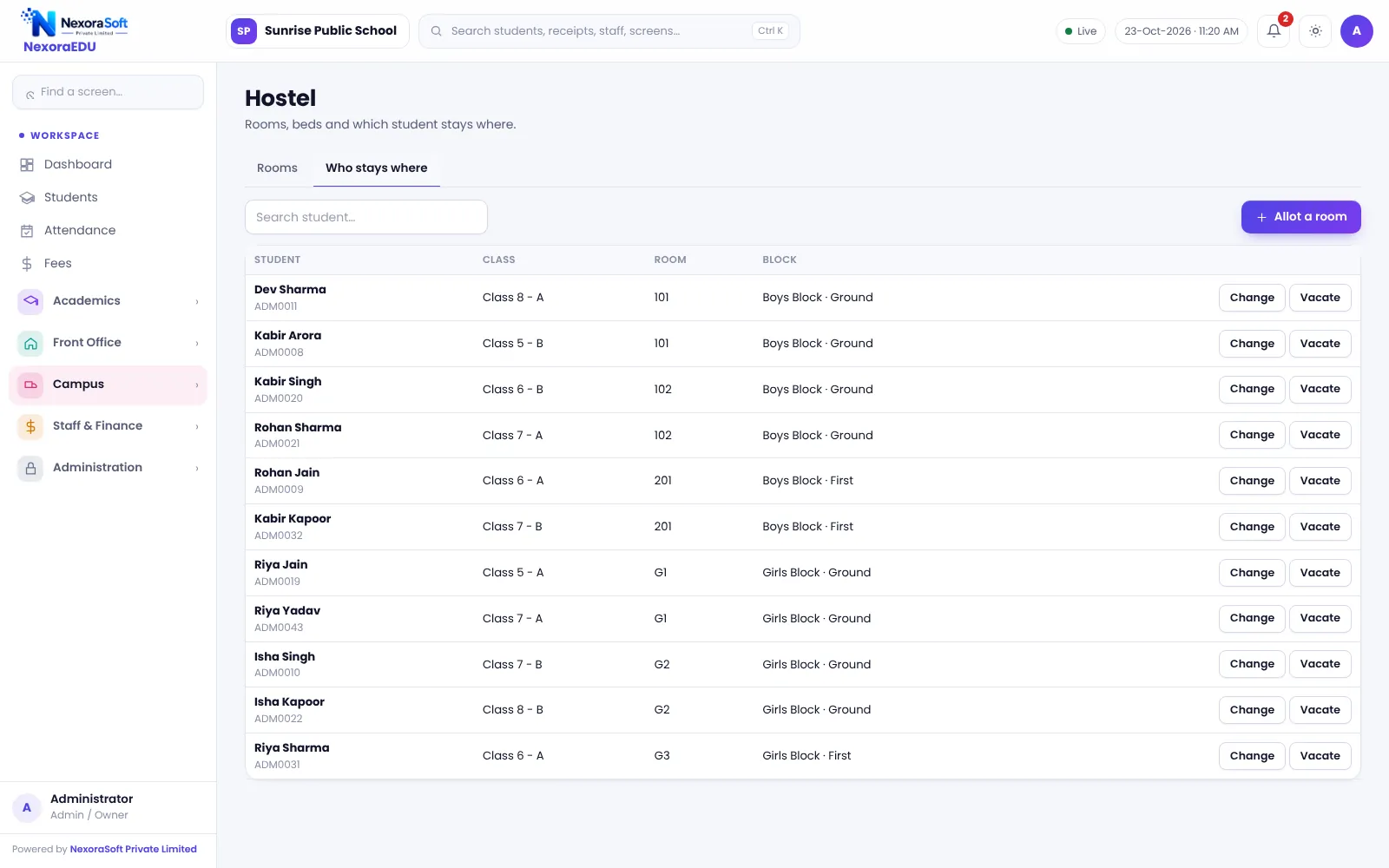Click the STUDENT column header
Image resolution: width=1389 pixels, height=868 pixels.
(277, 260)
